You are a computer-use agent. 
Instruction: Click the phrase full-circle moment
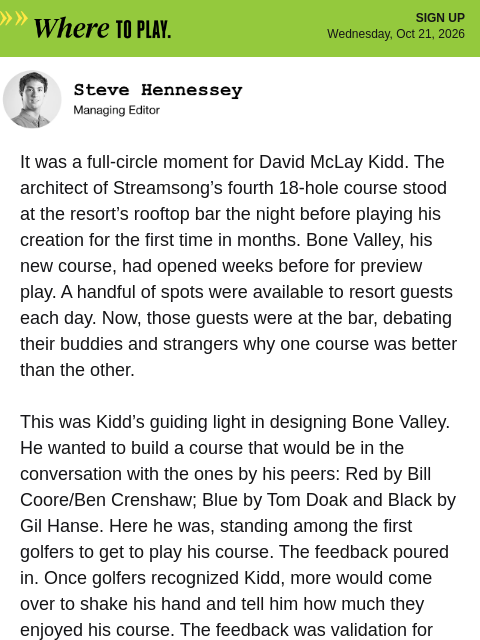(x=157, y=162)
